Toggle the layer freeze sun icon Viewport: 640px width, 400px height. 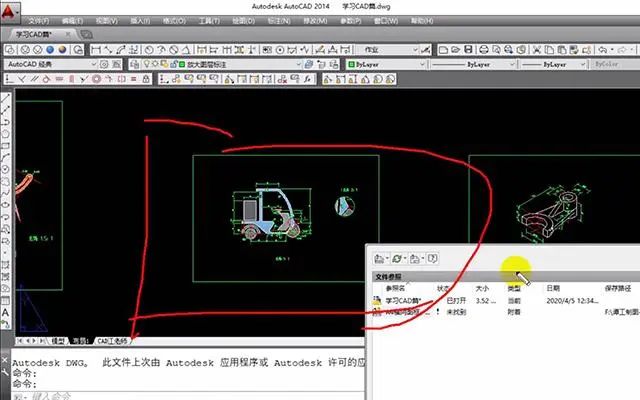tap(155, 64)
